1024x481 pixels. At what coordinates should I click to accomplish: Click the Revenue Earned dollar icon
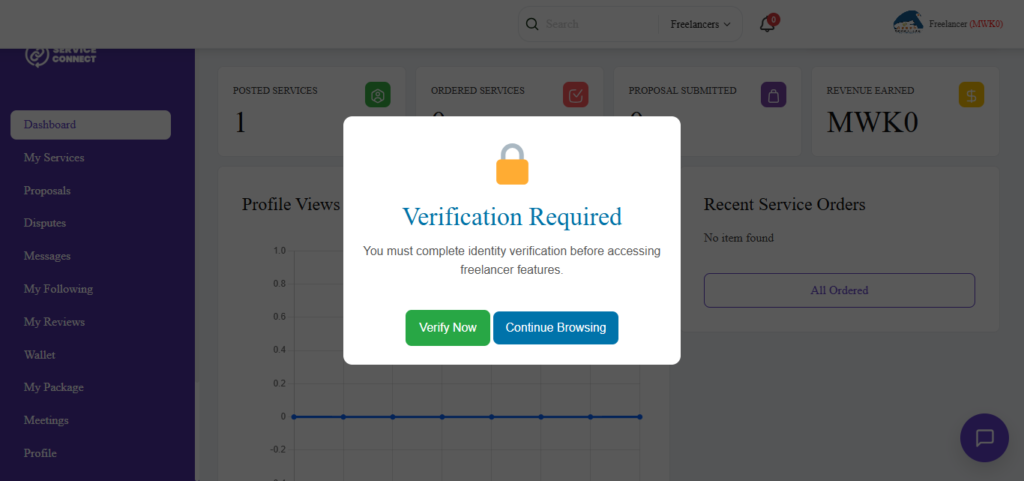pos(971,95)
